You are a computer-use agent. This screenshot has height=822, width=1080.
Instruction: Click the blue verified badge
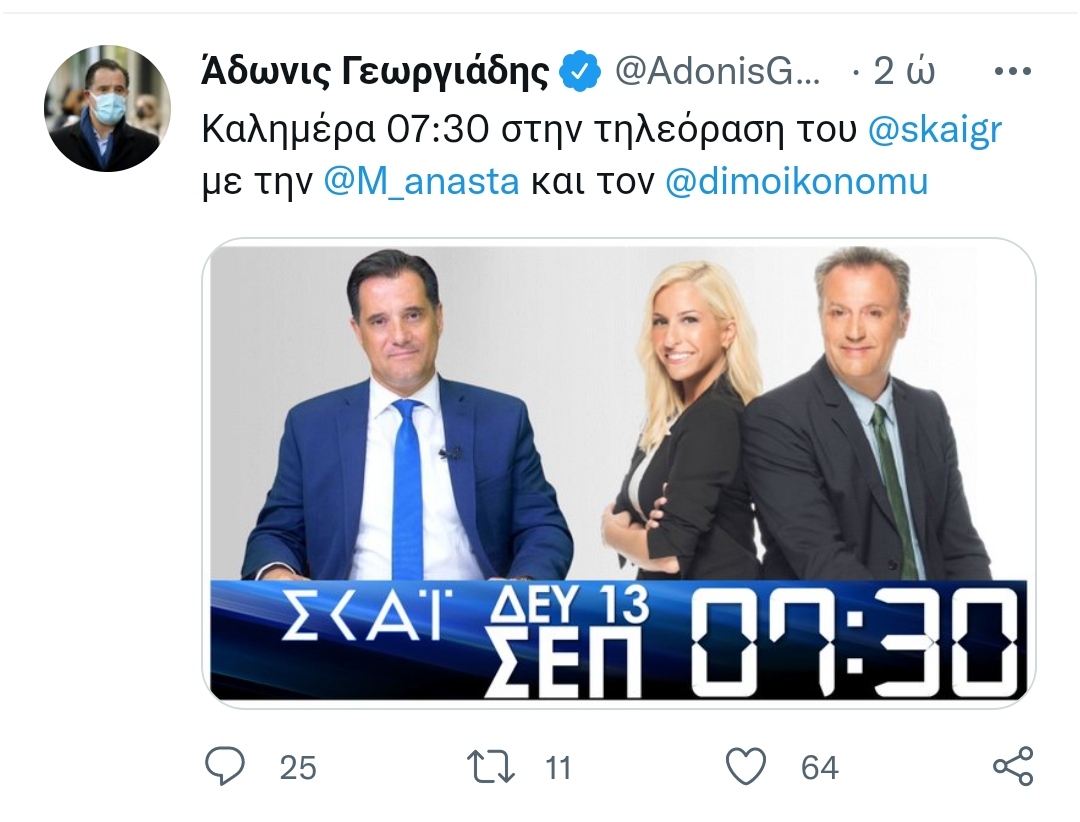click(x=580, y=71)
